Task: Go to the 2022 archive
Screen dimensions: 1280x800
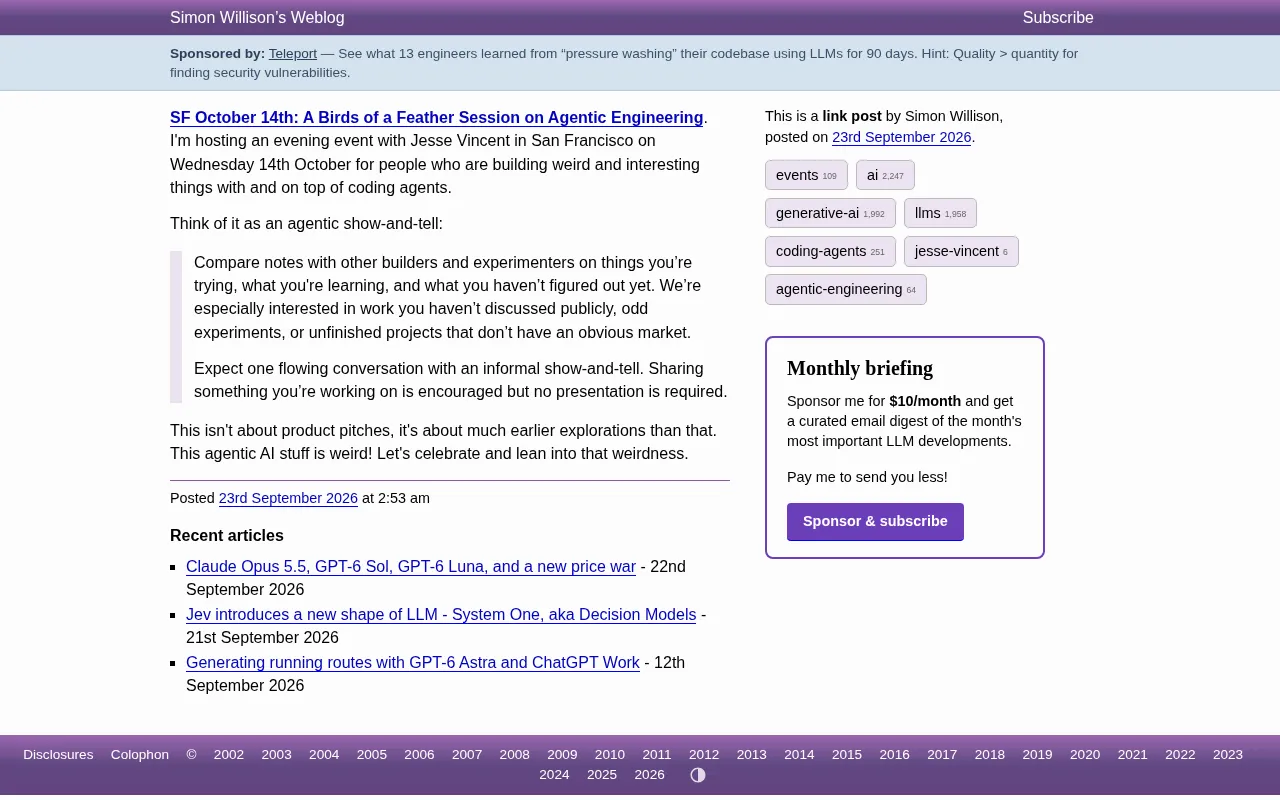Action: [x=1180, y=755]
